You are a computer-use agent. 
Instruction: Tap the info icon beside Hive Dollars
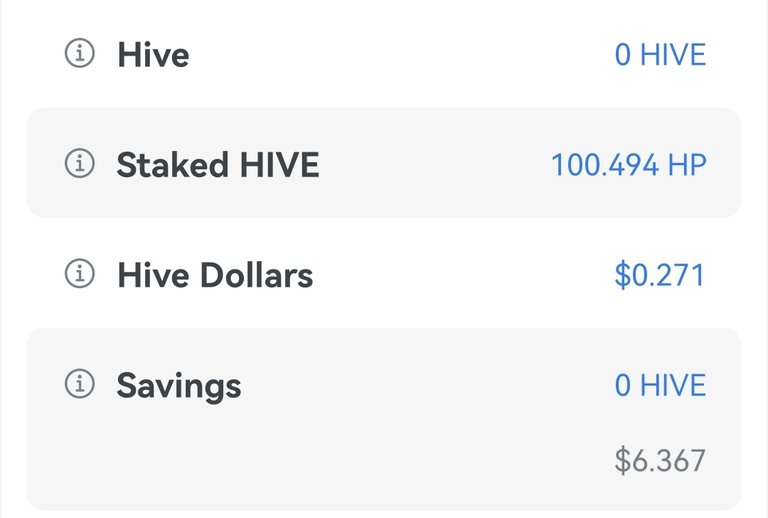click(x=79, y=273)
